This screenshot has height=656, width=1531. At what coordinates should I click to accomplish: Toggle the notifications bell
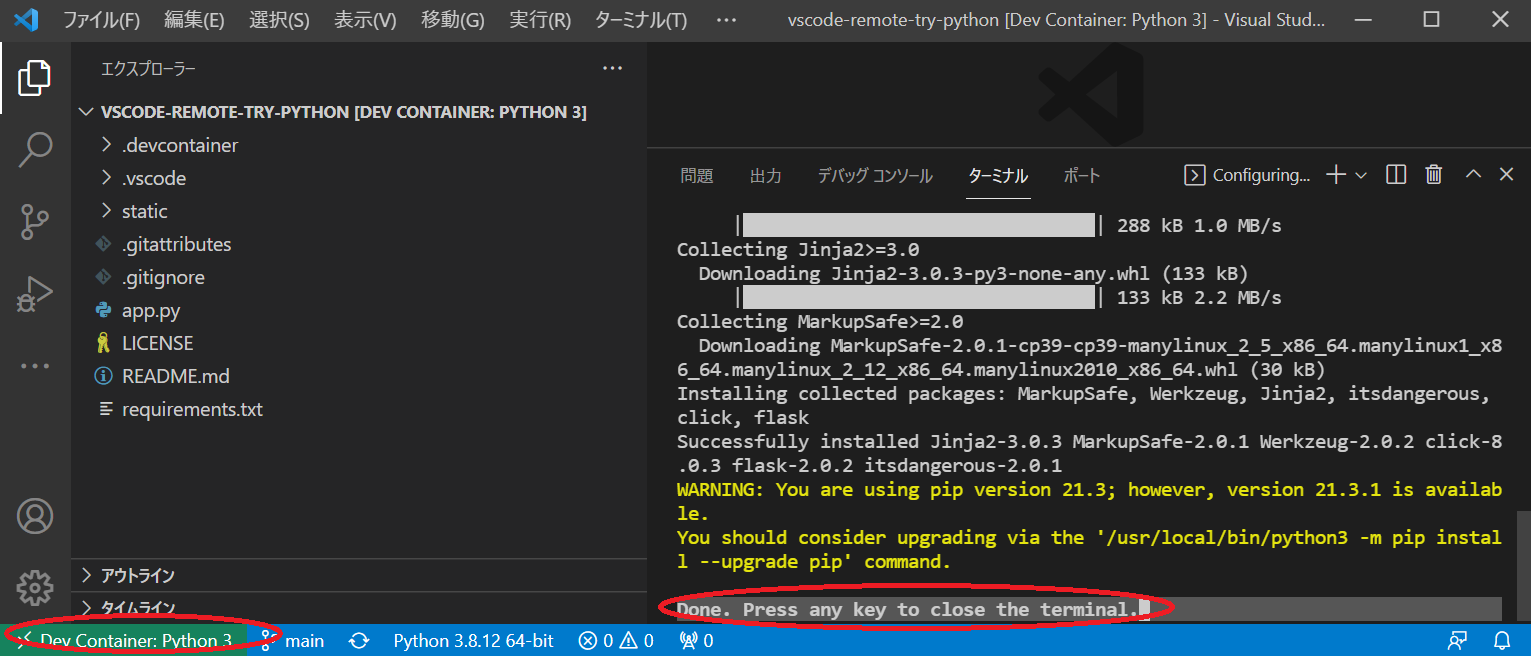1503,641
